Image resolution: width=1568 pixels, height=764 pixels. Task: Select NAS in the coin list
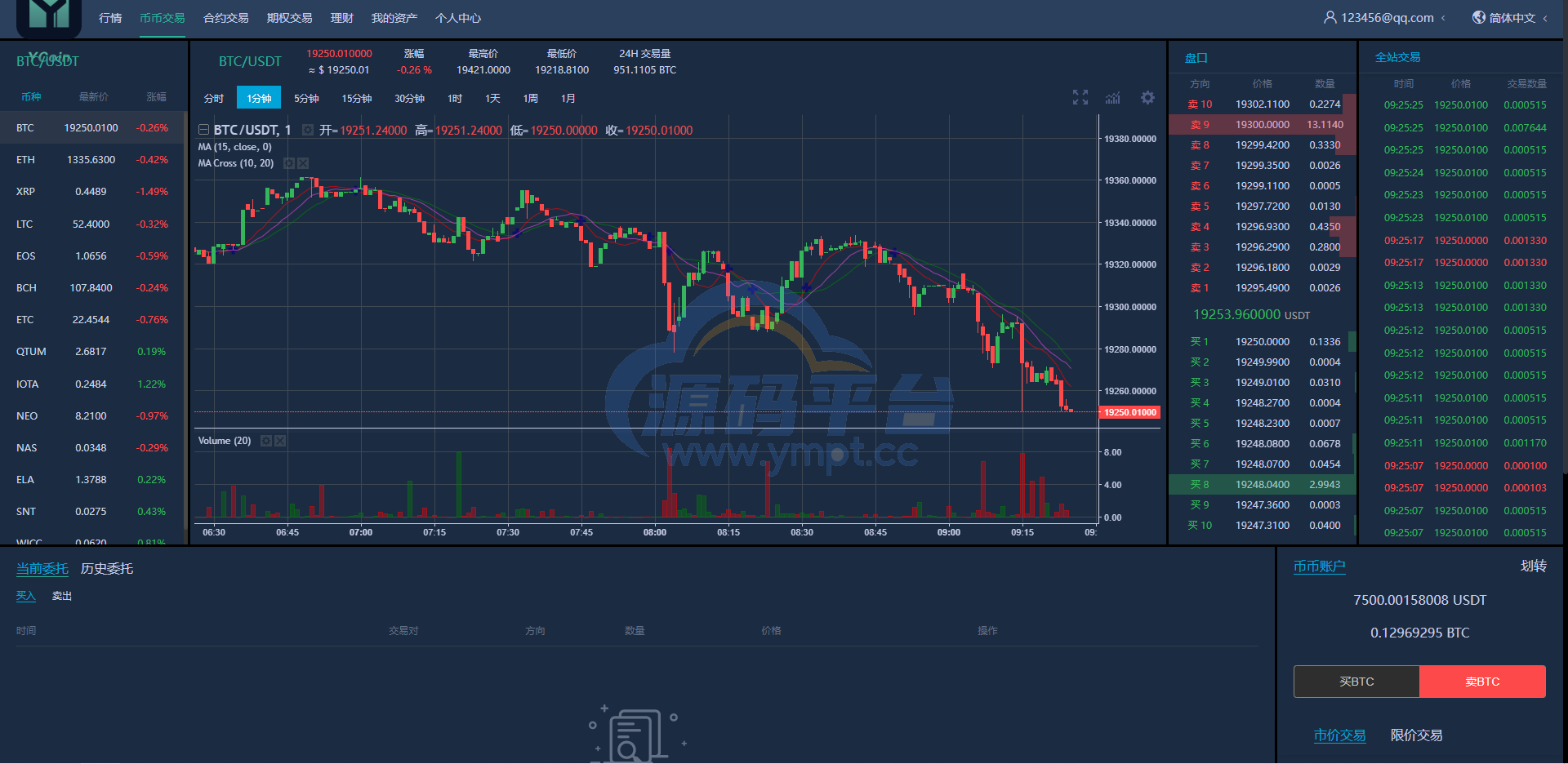click(93, 448)
